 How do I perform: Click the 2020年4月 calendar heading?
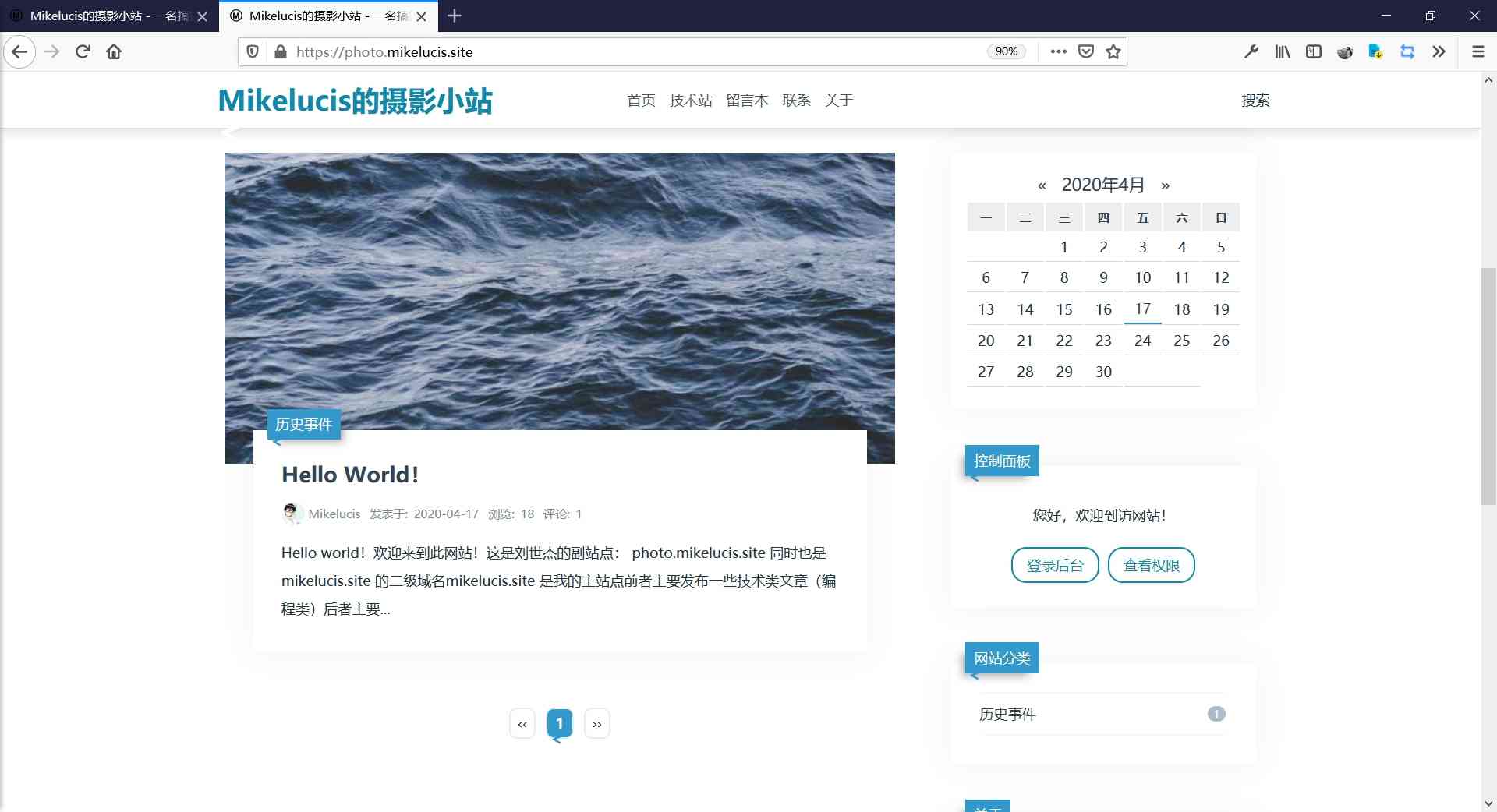tap(1103, 185)
